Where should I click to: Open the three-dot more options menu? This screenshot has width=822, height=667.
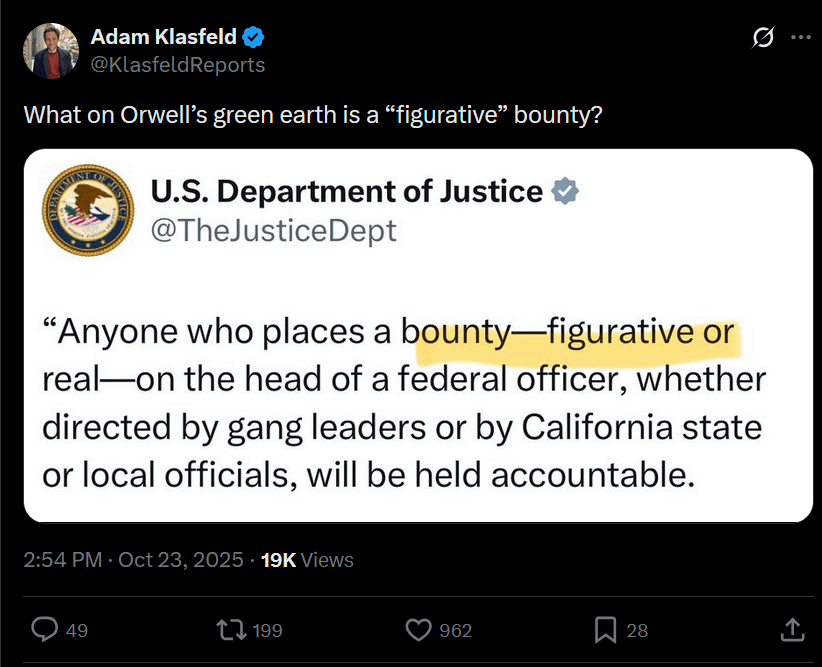[x=800, y=38]
